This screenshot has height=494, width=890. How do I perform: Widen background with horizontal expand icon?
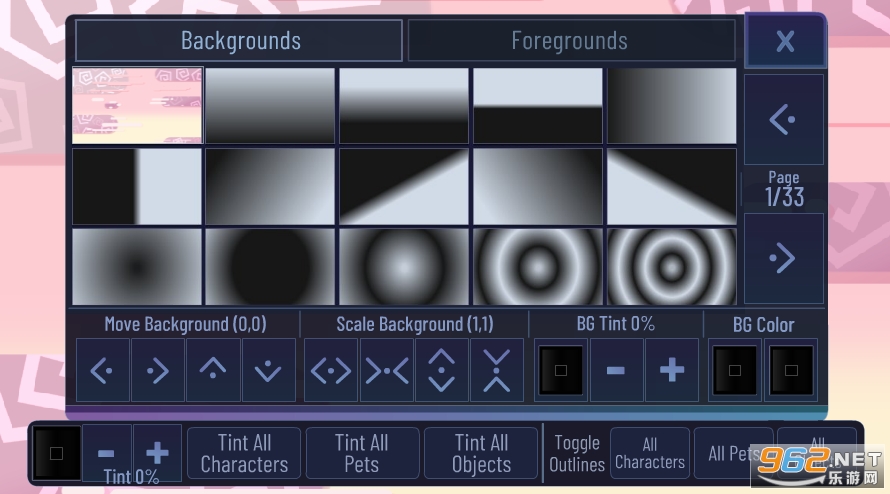click(331, 370)
